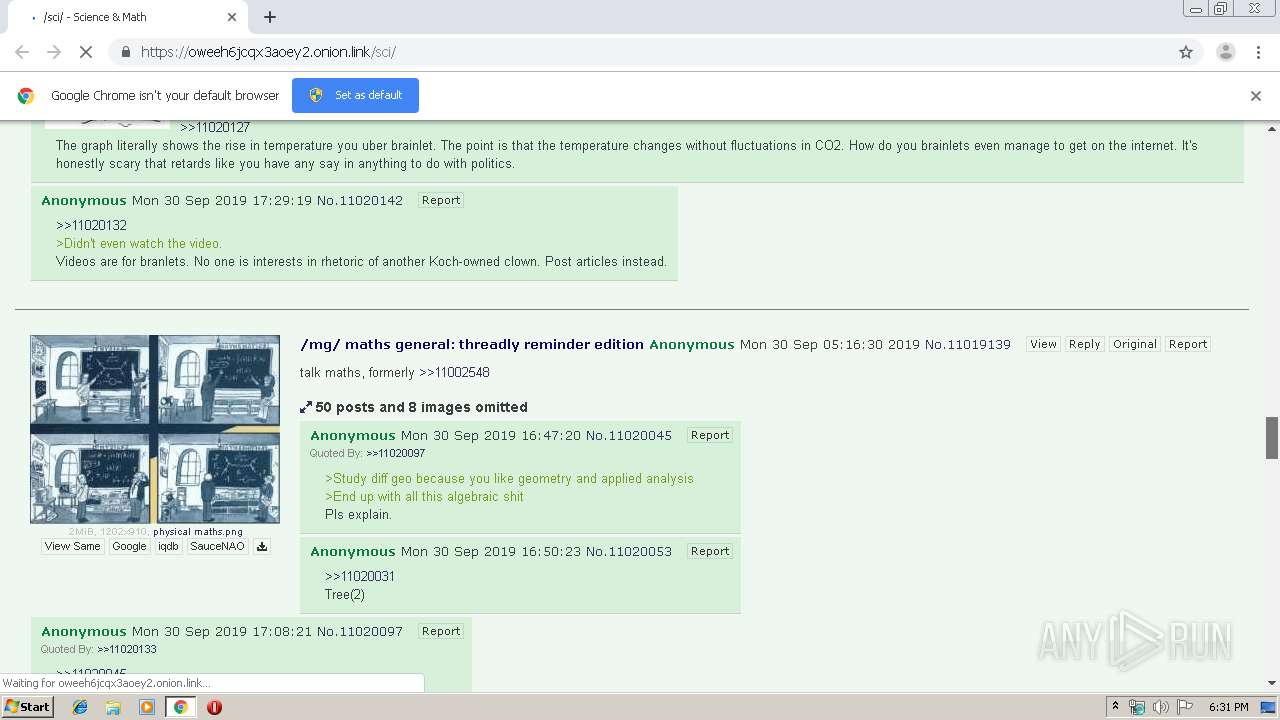Screen dimensions: 1280x720
Task: Follow quote link >>11020127
Action: pyautogui.click(x=215, y=128)
